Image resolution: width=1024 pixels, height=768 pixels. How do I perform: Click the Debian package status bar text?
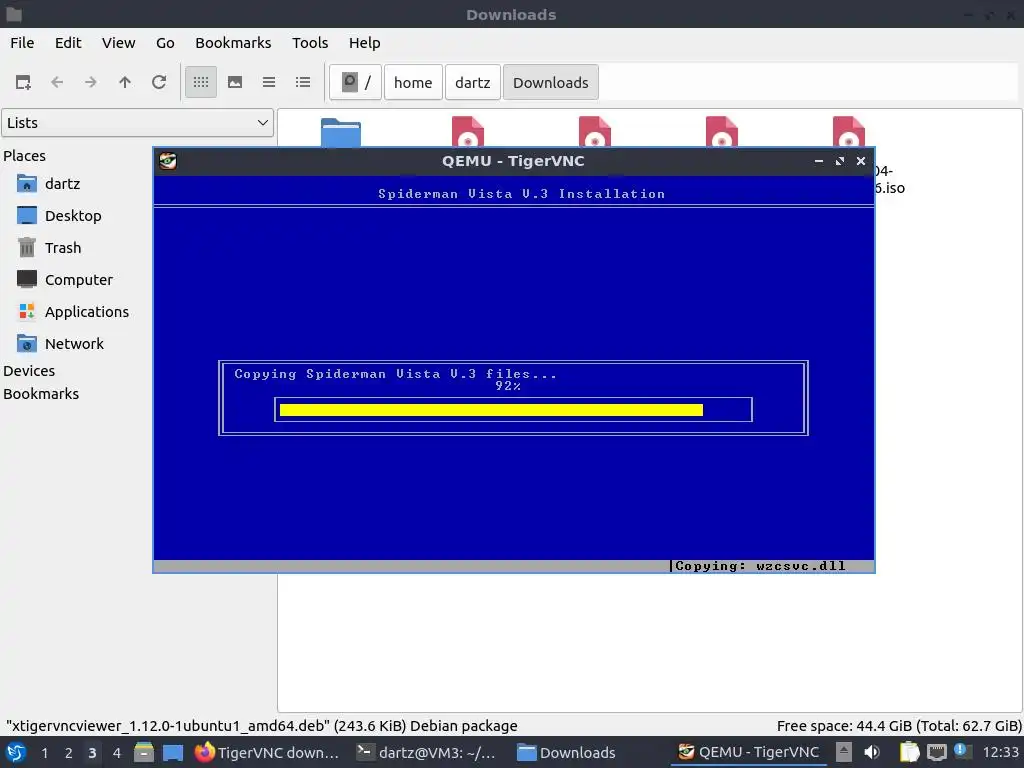(261, 726)
